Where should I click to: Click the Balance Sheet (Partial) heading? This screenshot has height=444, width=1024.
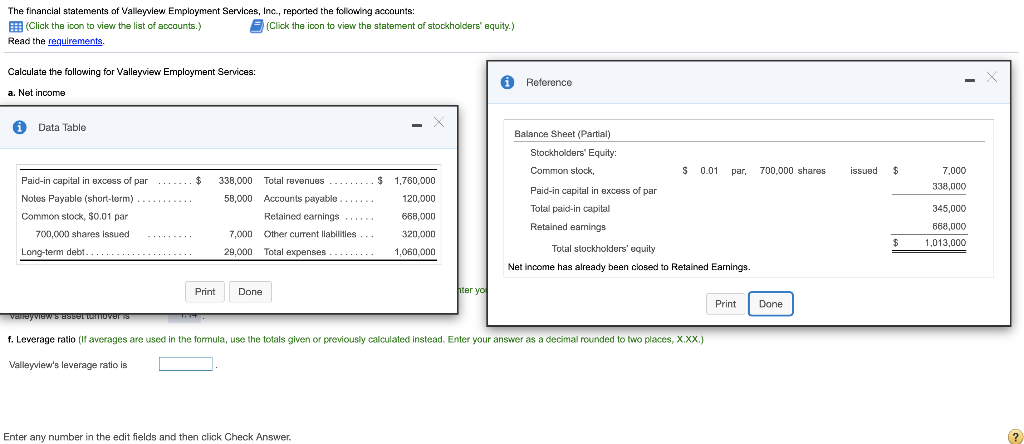(x=562, y=134)
